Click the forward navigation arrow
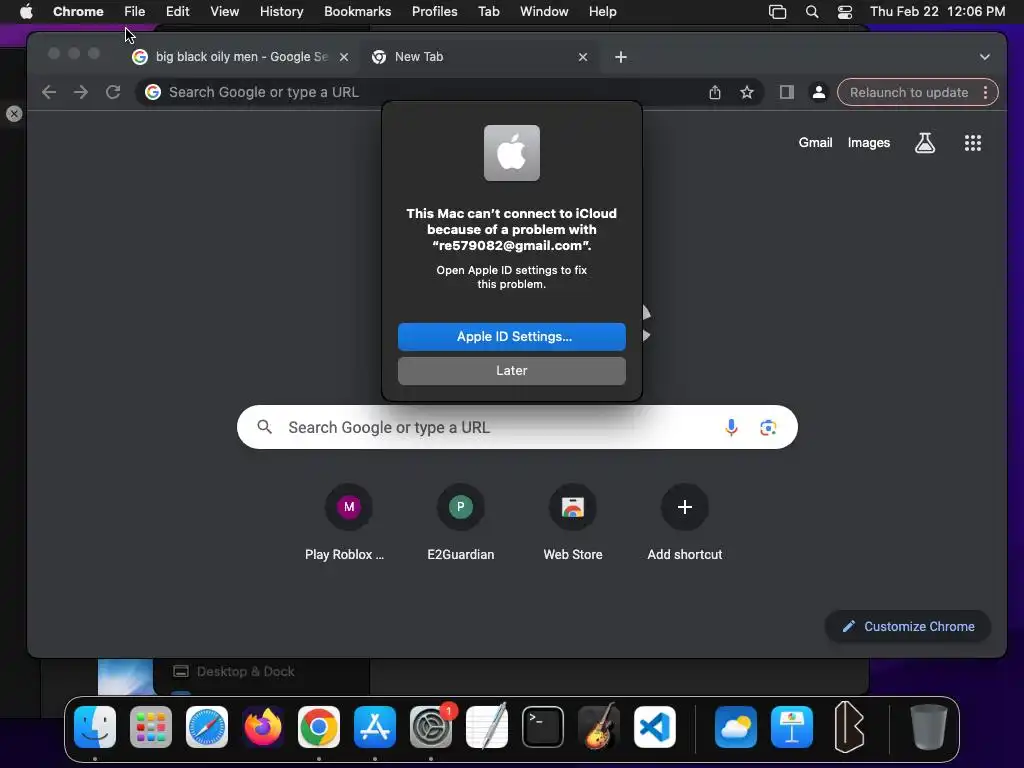This screenshot has height=768, width=1024. click(x=81, y=92)
